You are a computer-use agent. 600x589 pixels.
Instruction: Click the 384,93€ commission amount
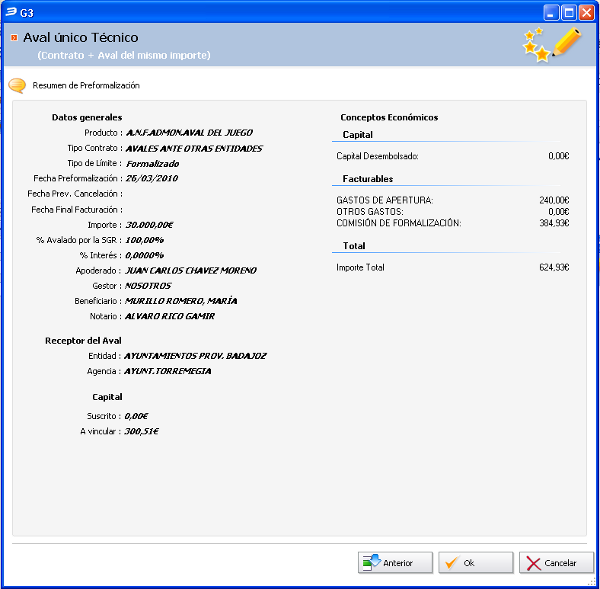coord(554,223)
